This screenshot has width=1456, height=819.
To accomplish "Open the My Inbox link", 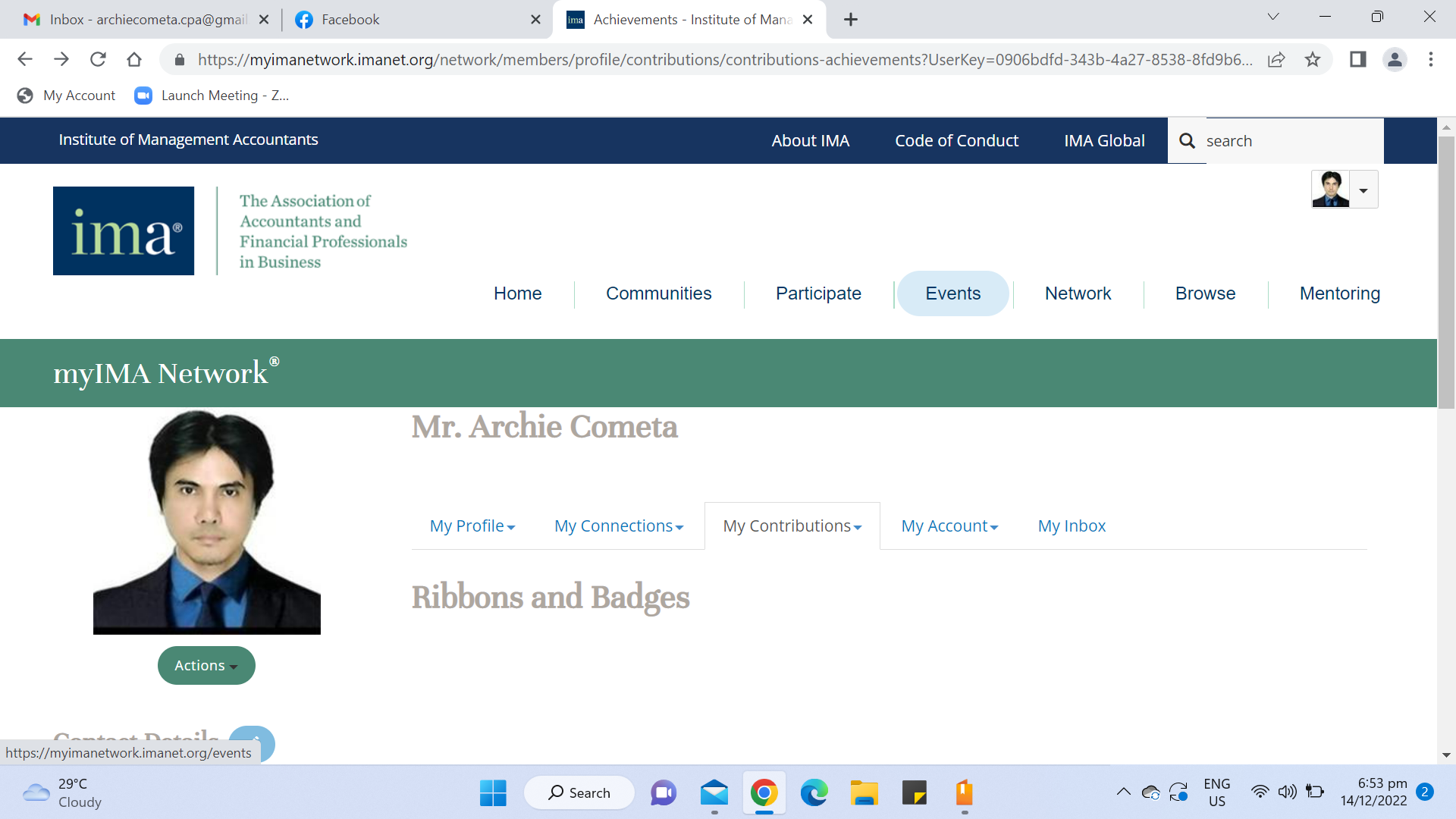I will [1072, 526].
